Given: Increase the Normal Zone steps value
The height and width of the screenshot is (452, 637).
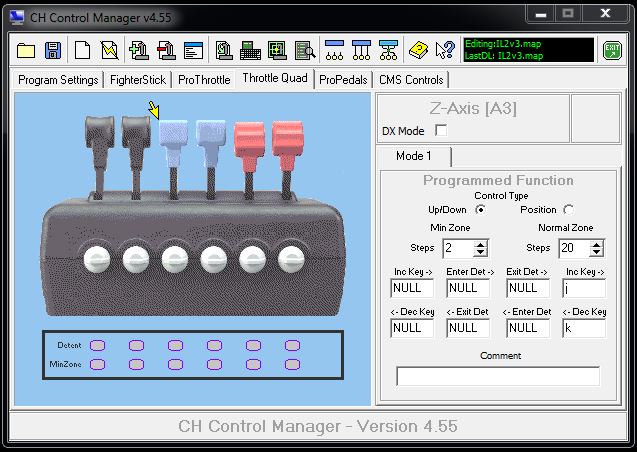Looking at the screenshot, I should (595, 244).
